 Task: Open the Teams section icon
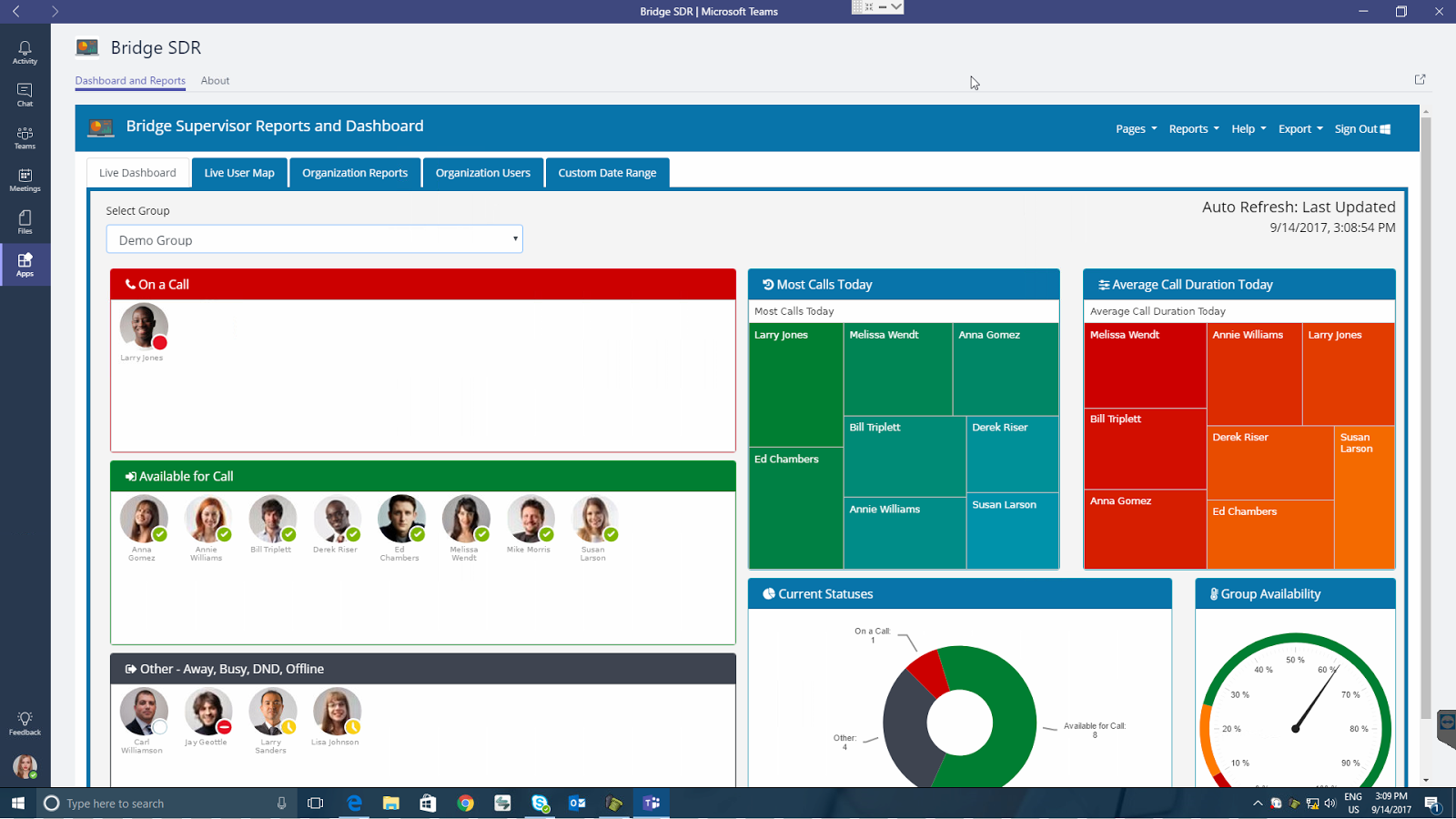(x=25, y=137)
